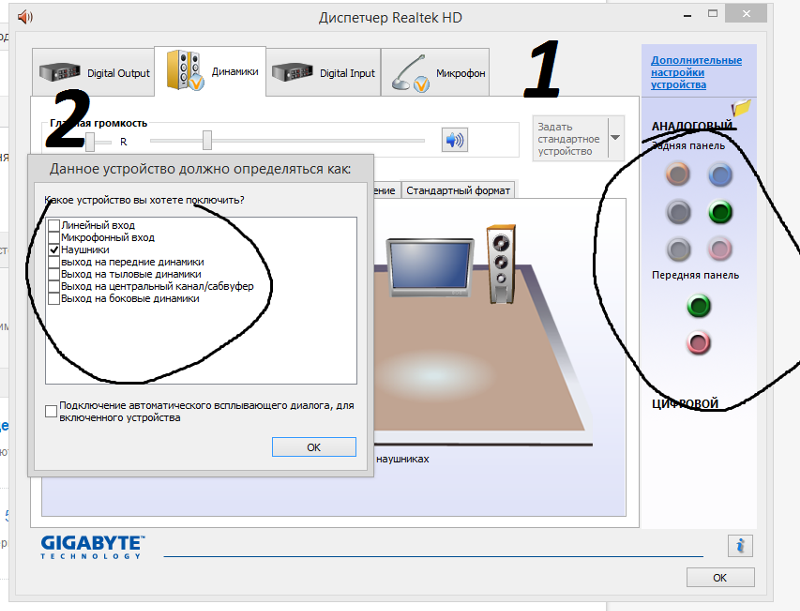This screenshot has height=611, width=800.
Task: Click the blue rear panel audio jack
Action: tap(720, 175)
